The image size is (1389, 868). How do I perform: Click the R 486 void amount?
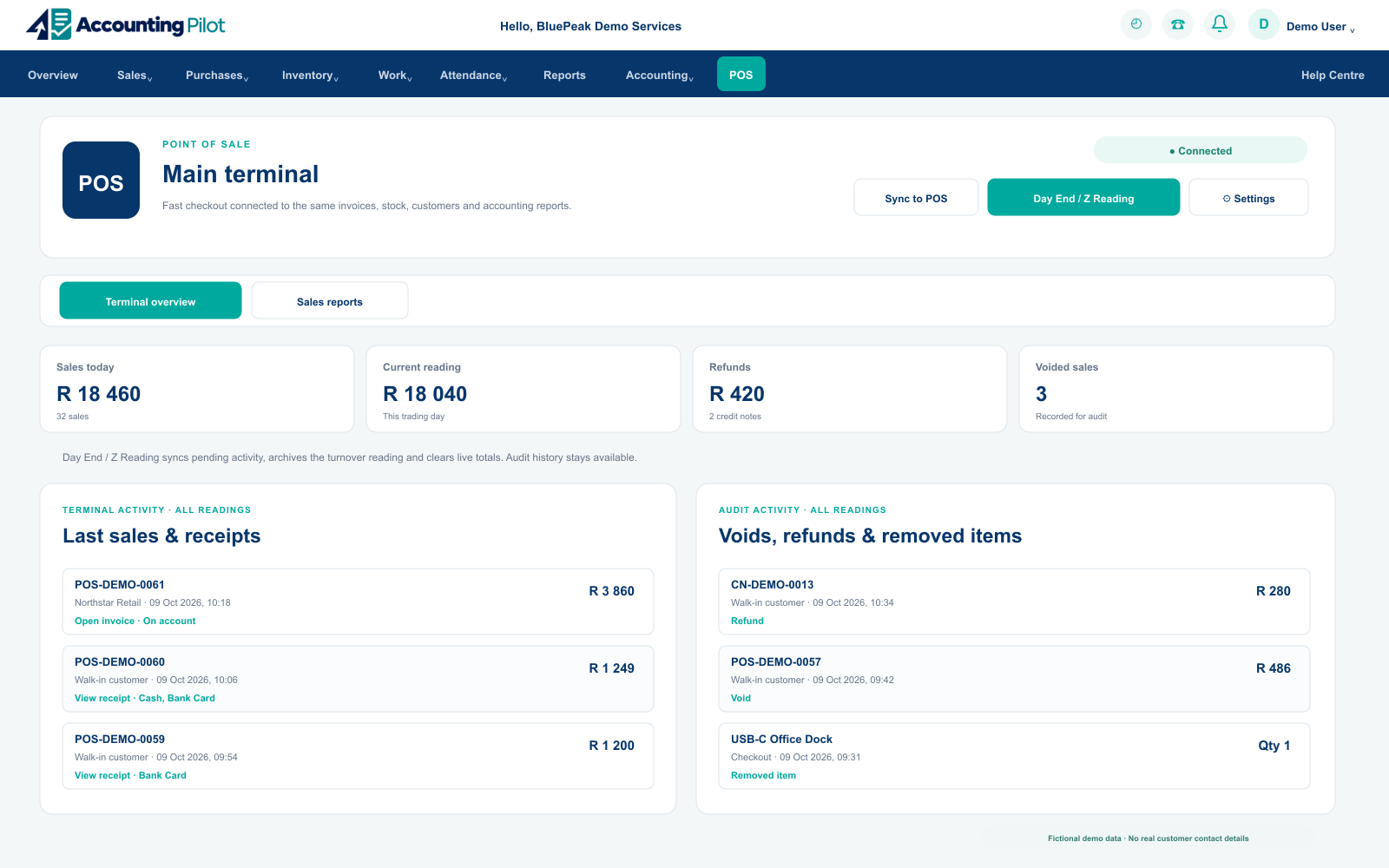point(1273,668)
